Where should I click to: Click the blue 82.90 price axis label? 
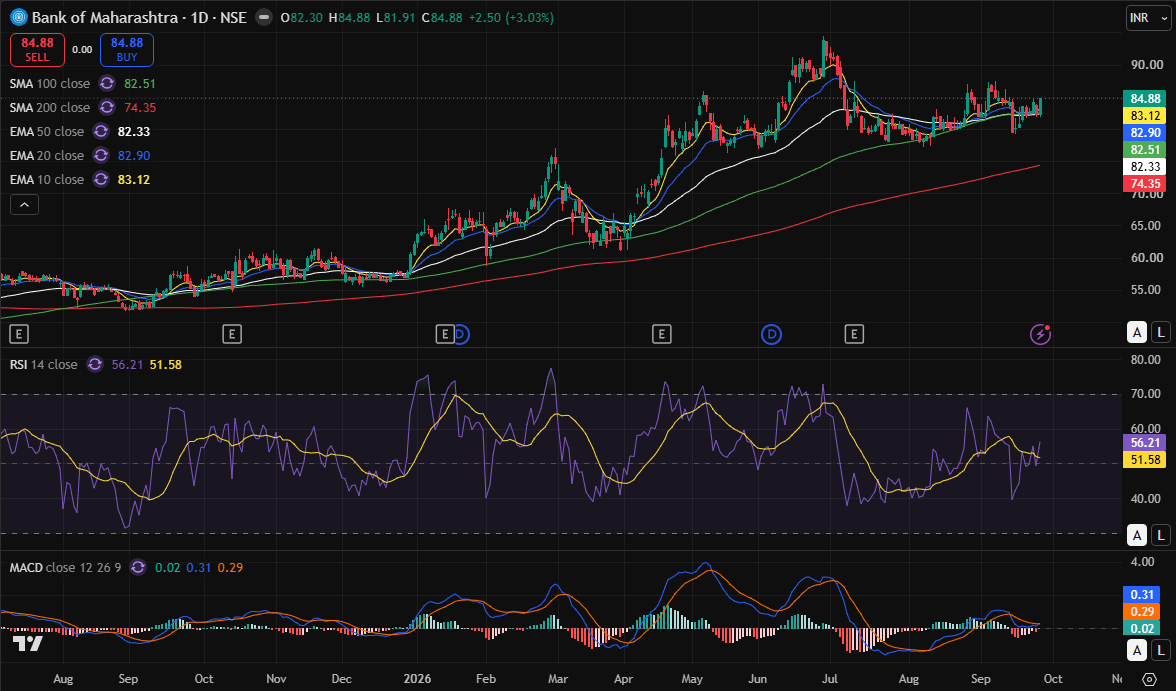click(1145, 133)
